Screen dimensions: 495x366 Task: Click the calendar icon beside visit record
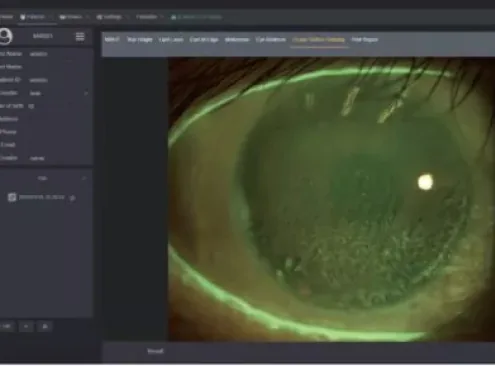[x=12, y=197]
